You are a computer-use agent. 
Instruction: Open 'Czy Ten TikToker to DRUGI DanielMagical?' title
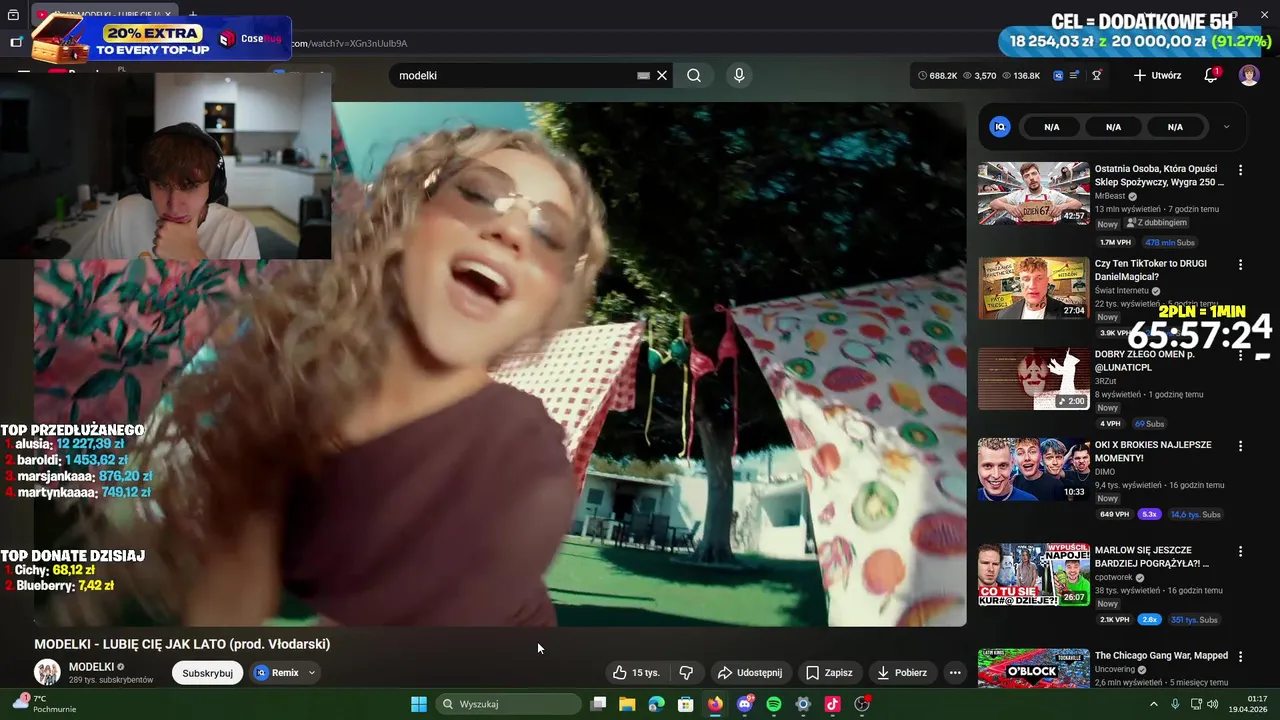[1151, 270]
